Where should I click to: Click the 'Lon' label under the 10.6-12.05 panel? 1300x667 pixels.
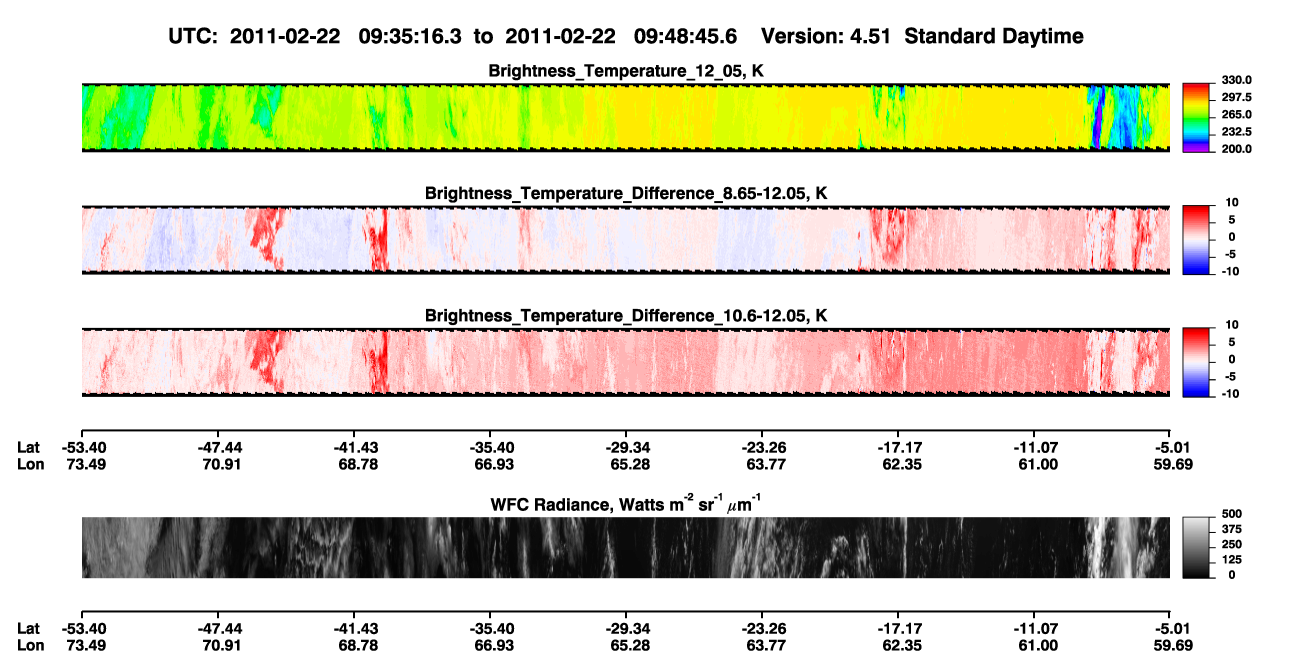29,465
